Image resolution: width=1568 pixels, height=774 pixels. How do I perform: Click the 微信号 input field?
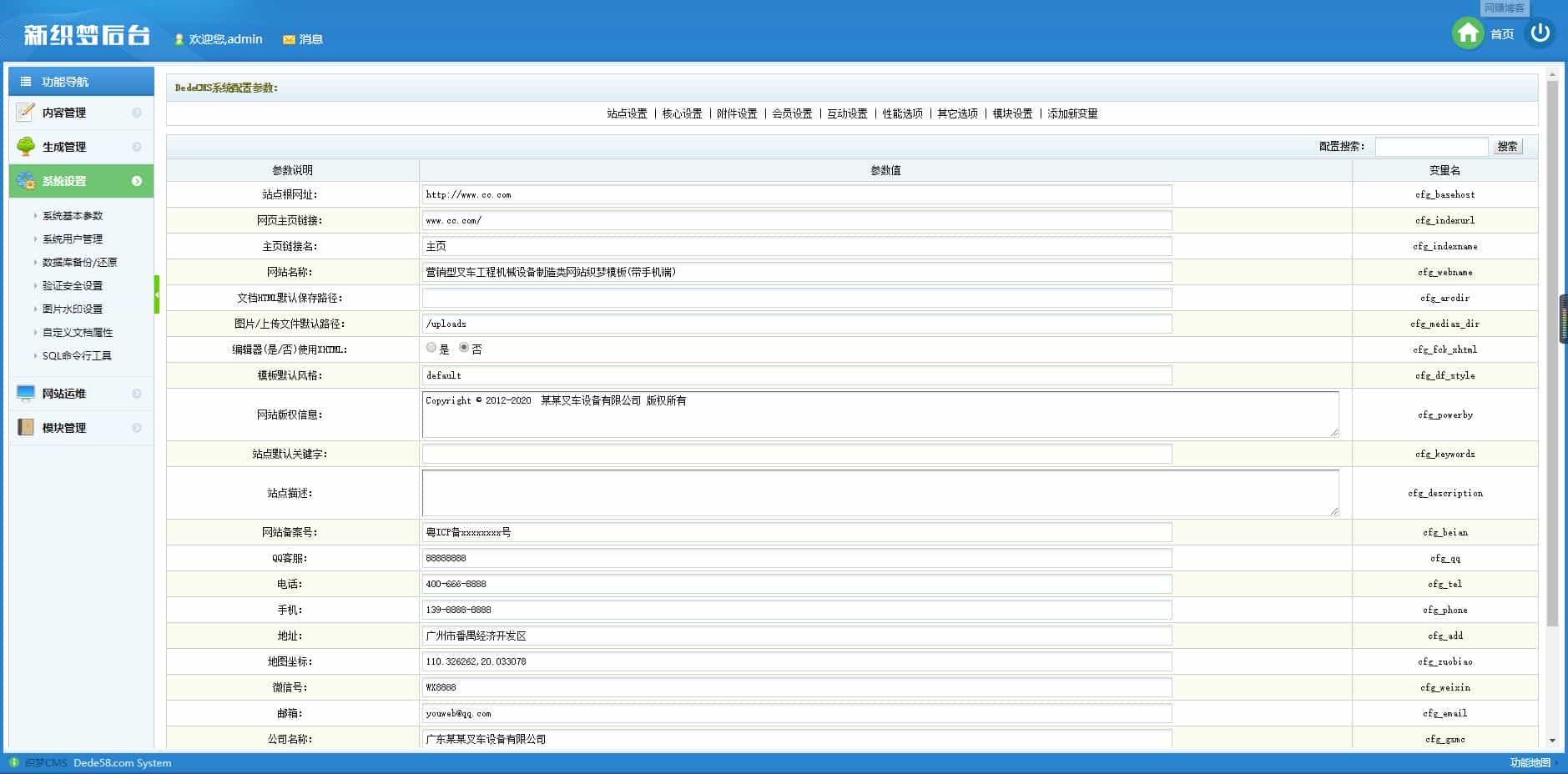[x=797, y=687]
